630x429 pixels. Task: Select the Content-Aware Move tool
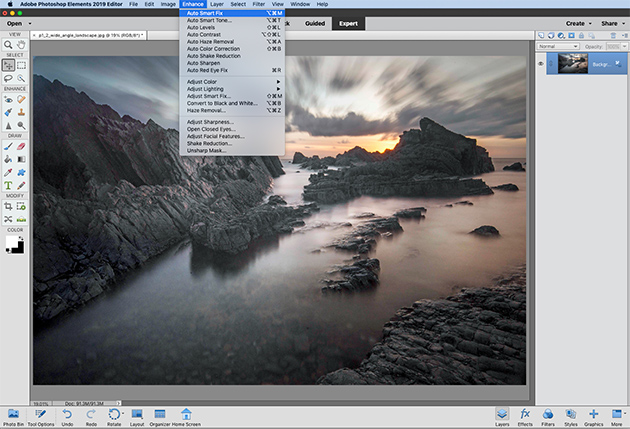coord(8,219)
